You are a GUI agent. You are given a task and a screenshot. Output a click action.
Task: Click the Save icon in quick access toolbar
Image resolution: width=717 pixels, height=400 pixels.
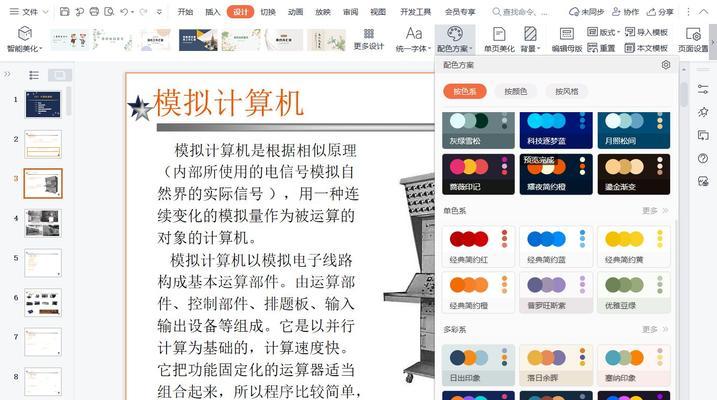tap(64, 12)
